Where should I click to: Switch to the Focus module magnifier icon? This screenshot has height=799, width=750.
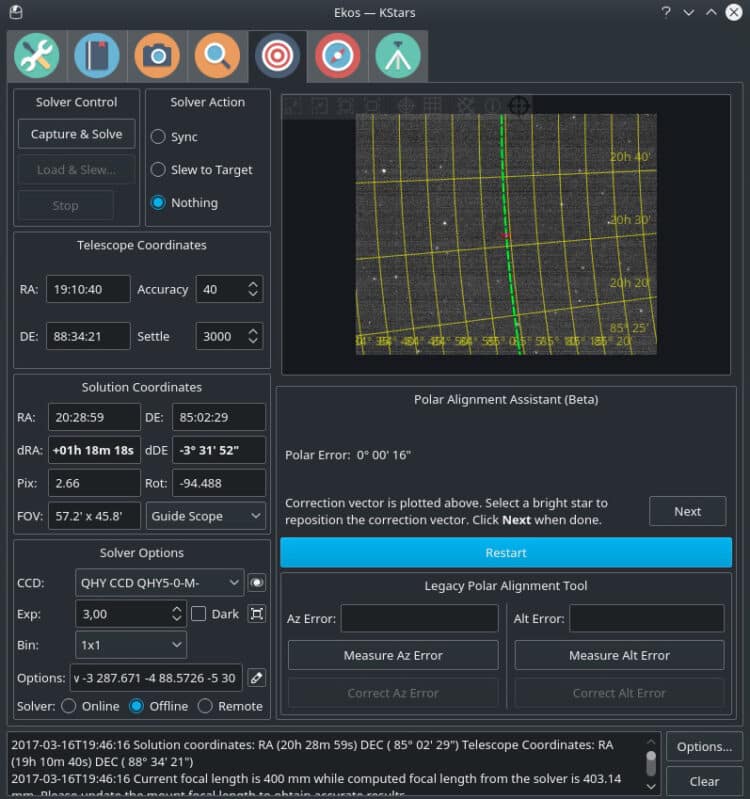click(217, 56)
